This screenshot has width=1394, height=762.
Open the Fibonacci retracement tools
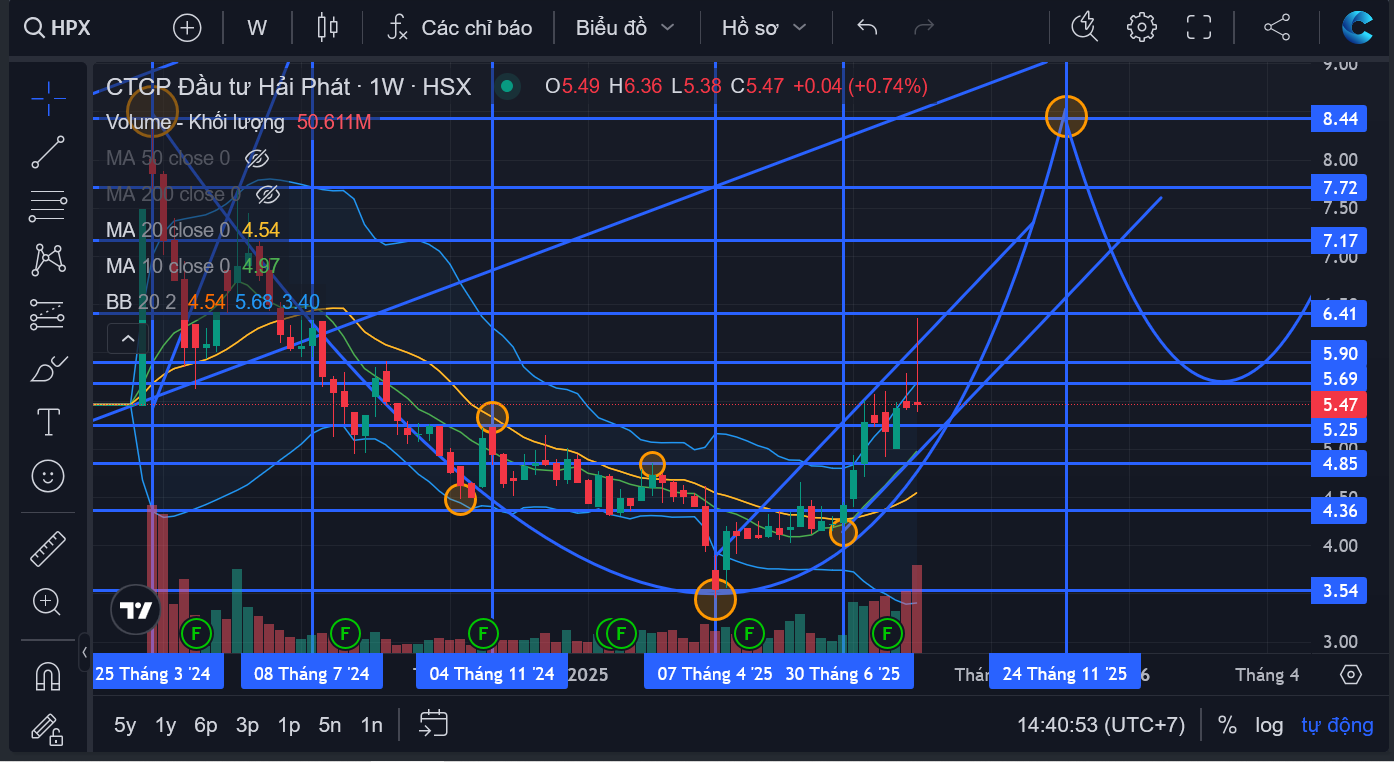coord(48,206)
